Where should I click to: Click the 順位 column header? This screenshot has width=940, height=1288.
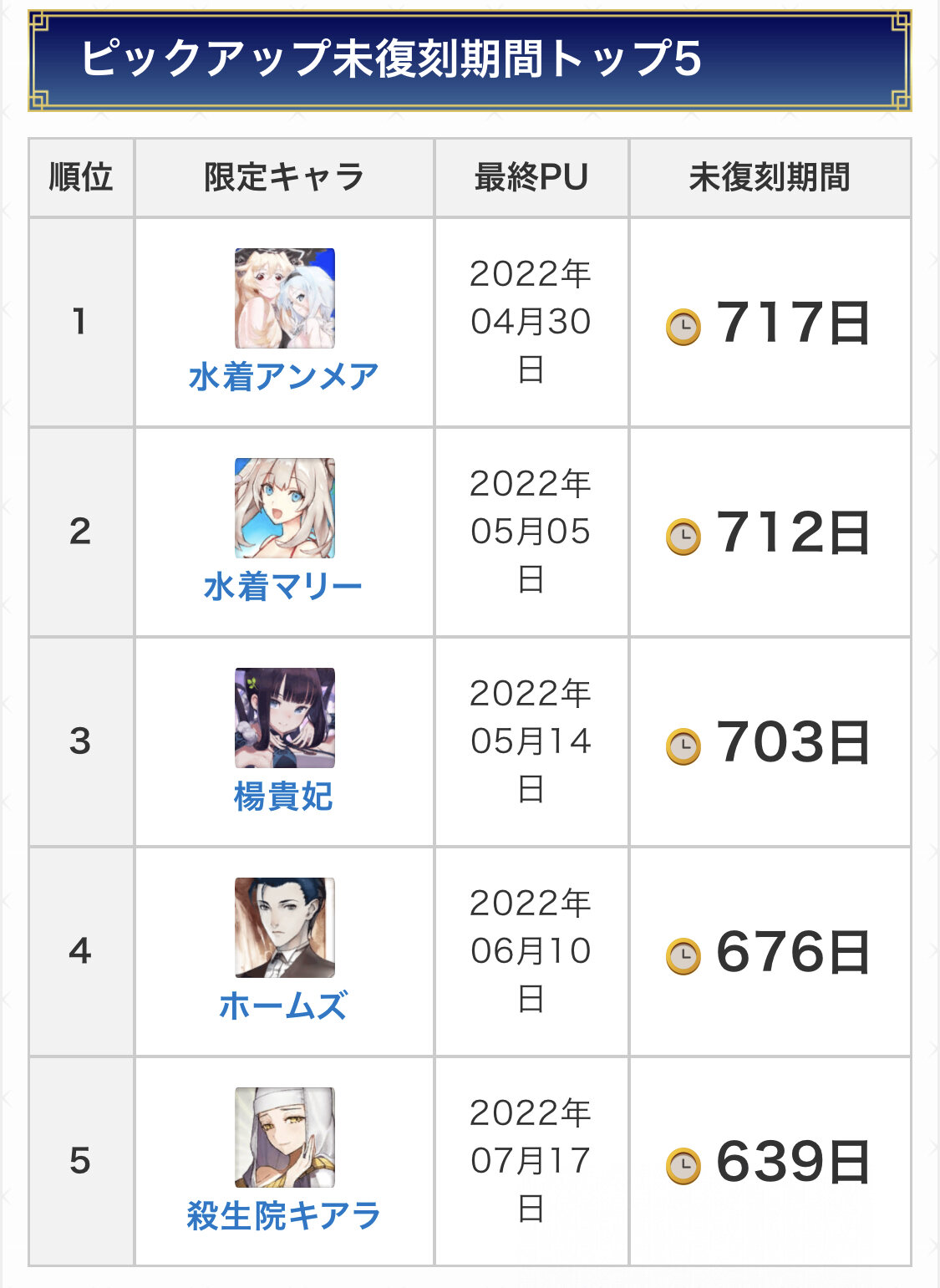[81, 177]
